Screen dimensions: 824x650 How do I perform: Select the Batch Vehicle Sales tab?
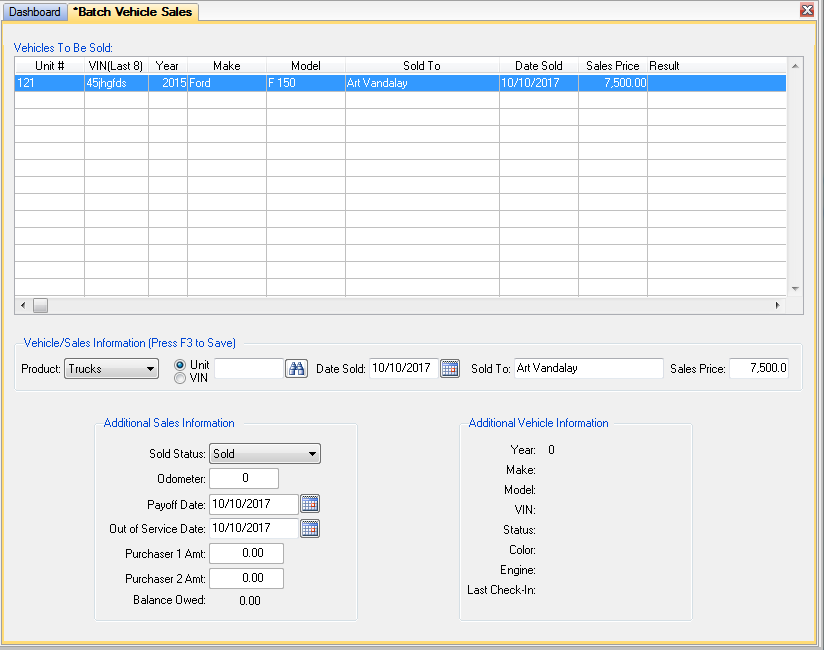pyautogui.click(x=133, y=12)
